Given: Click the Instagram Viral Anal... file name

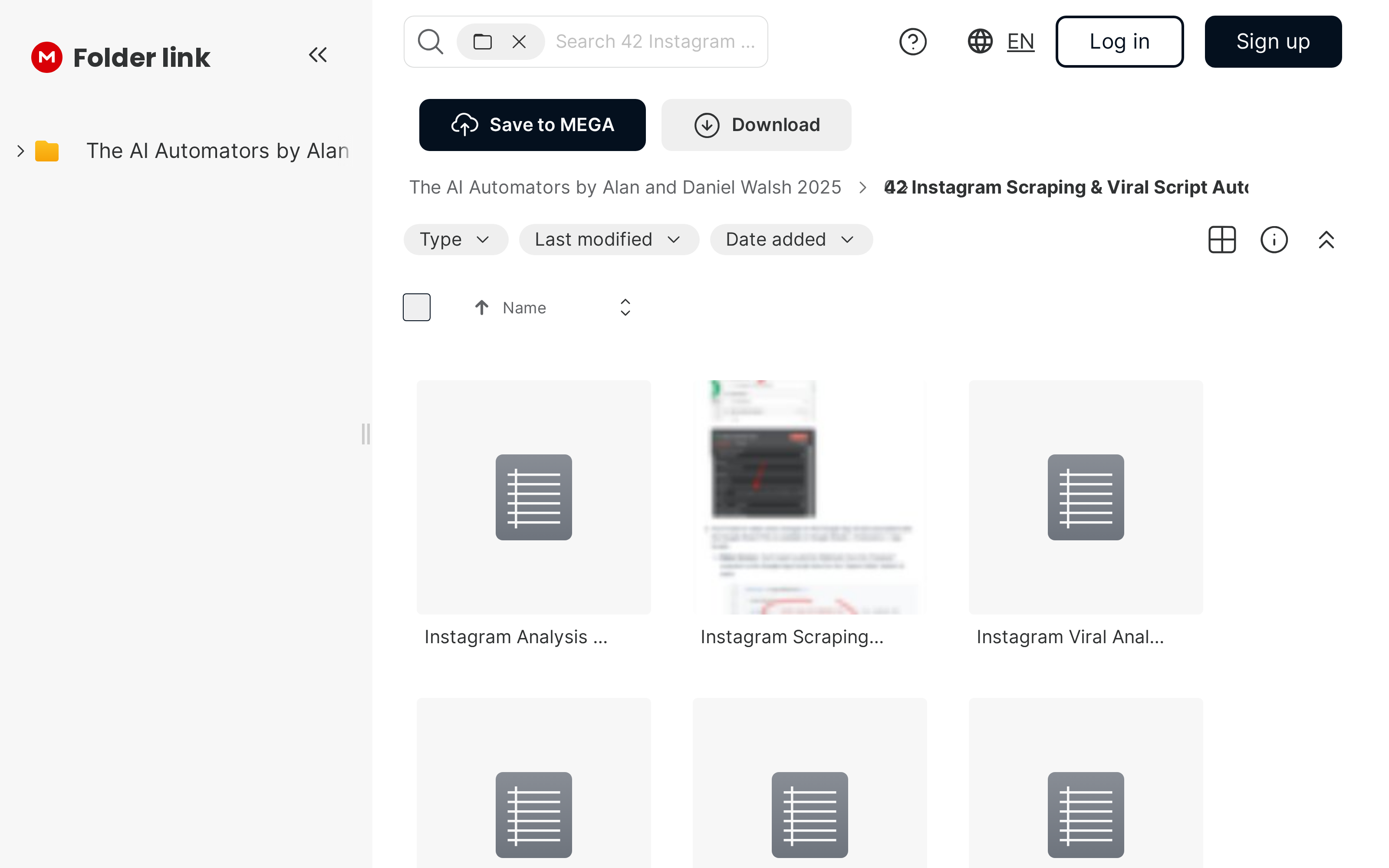Looking at the screenshot, I should point(1070,637).
